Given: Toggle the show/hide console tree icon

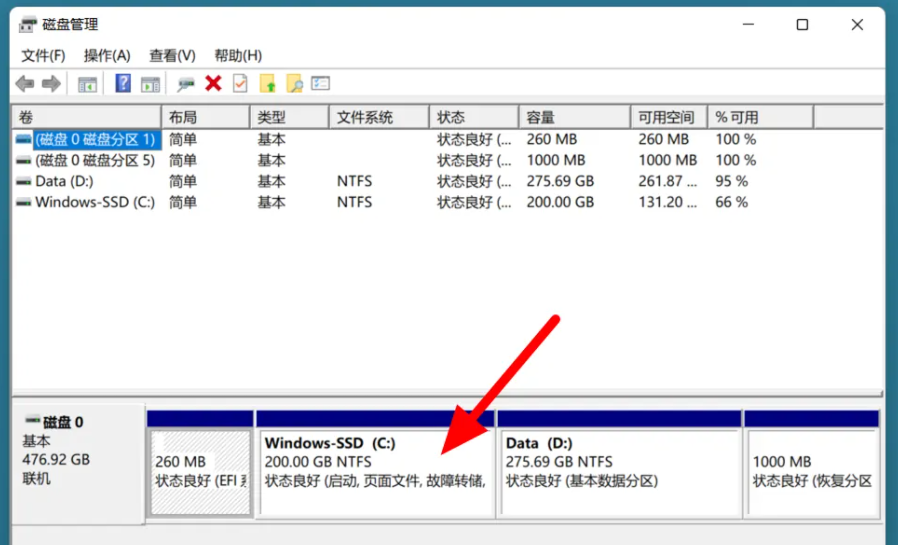Looking at the screenshot, I should [x=87, y=84].
